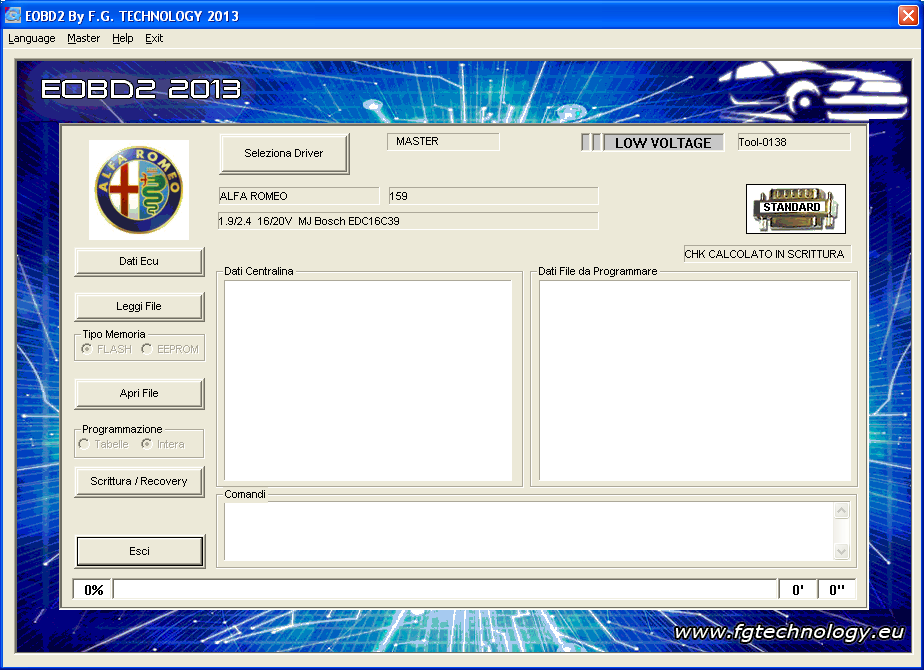The height and width of the screenshot is (670, 924).
Task: Click inside the Dati Centralina text area
Action: point(367,380)
